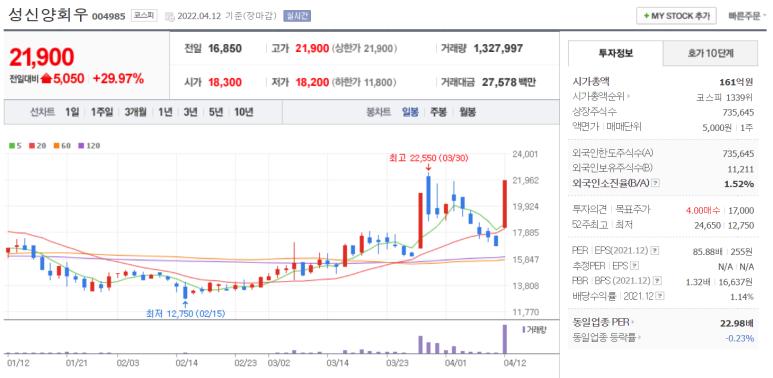Click the help icon beside 추정PER EPS
Screen dimensions: 773x378
(634, 266)
